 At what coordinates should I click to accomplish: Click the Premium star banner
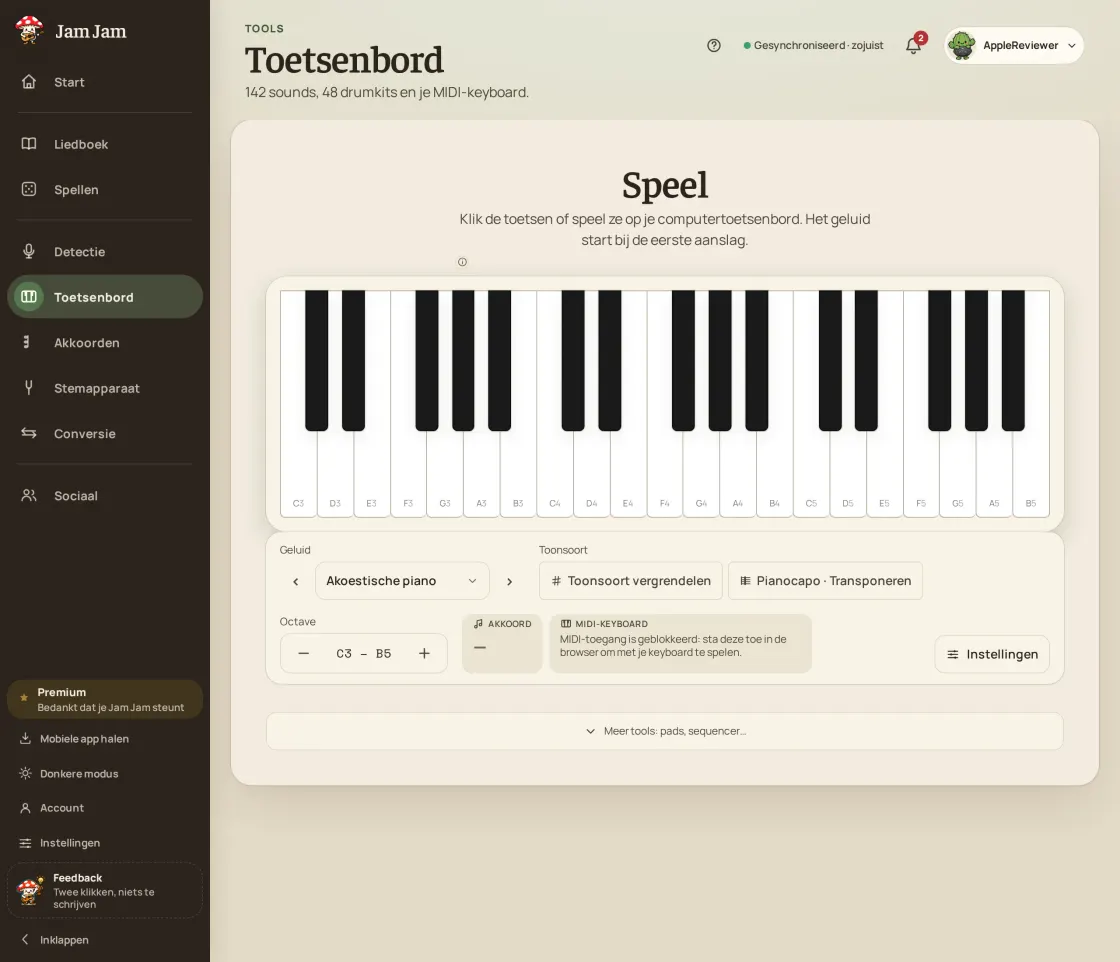click(x=105, y=699)
